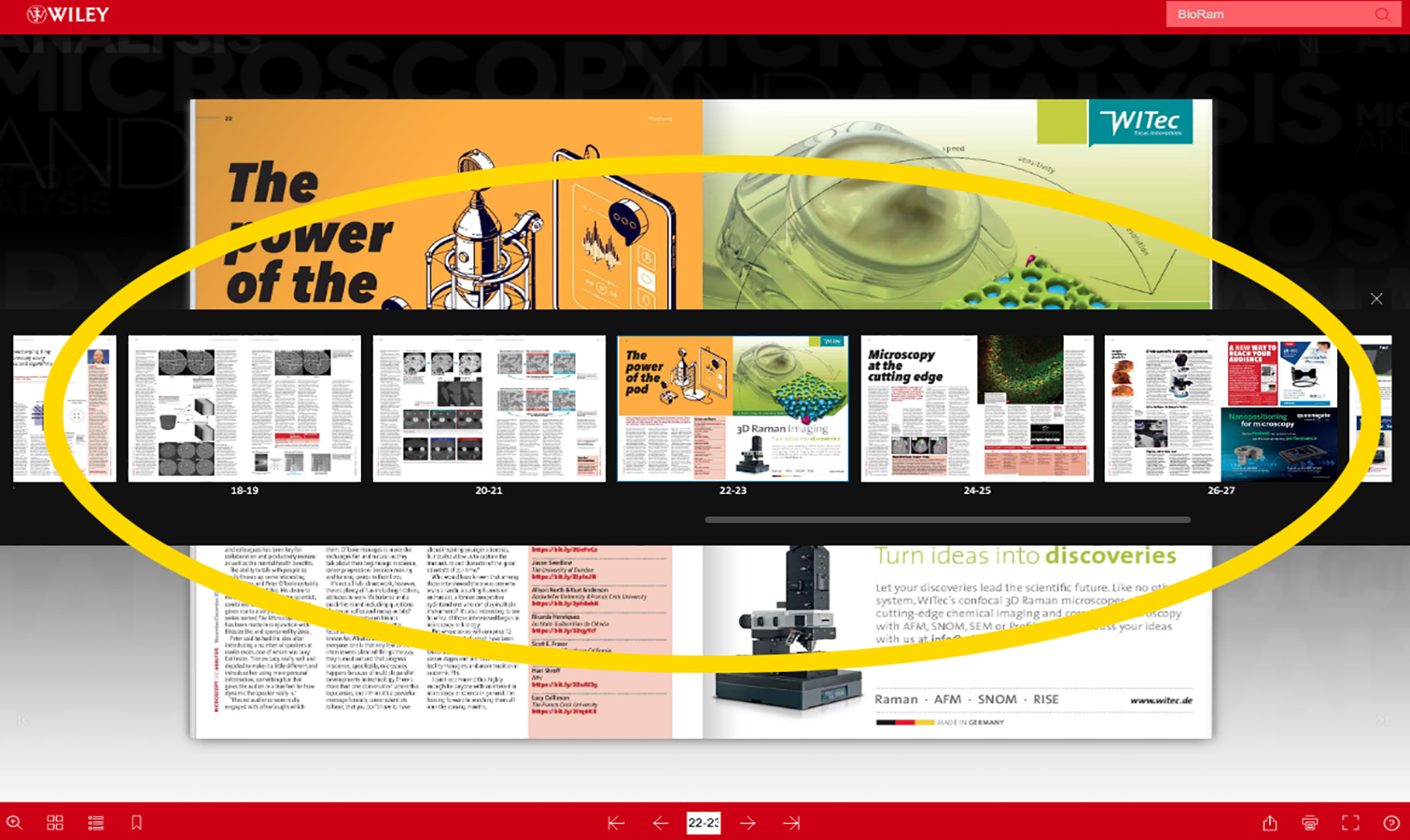Viewport: 1410px width, 840px height.
Task: Go to the previous page spread
Action: [x=660, y=823]
